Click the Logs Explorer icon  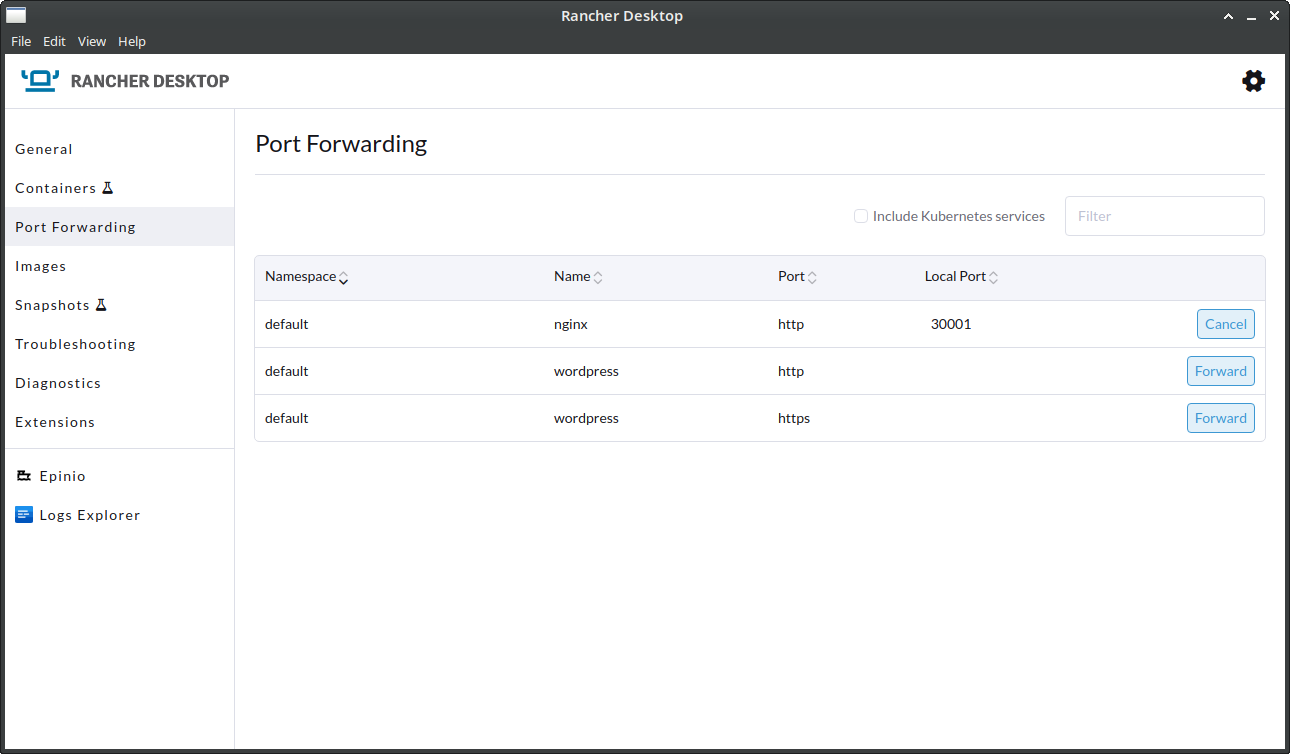(24, 515)
